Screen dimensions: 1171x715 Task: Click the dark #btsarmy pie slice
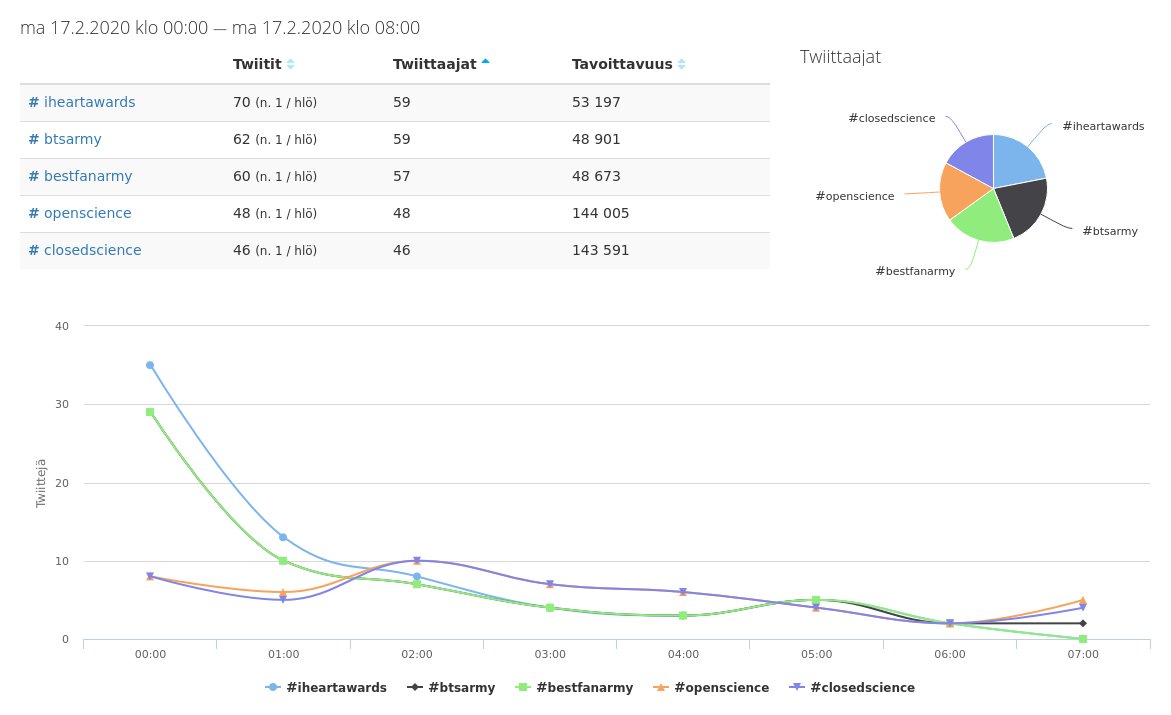click(x=1024, y=206)
